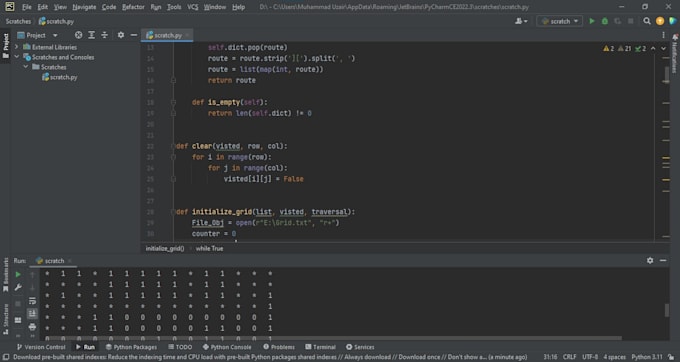This screenshot has height=362, width=680.
Task: Hide the Project panel with minus icon
Action: 134,35
